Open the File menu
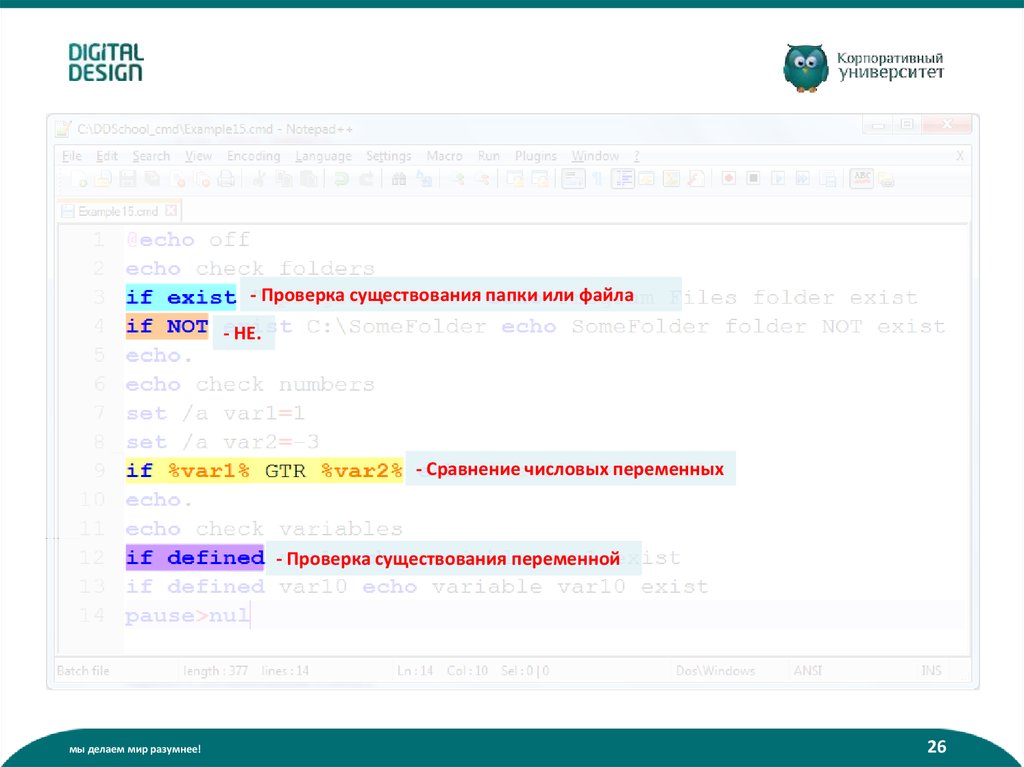 [x=72, y=156]
